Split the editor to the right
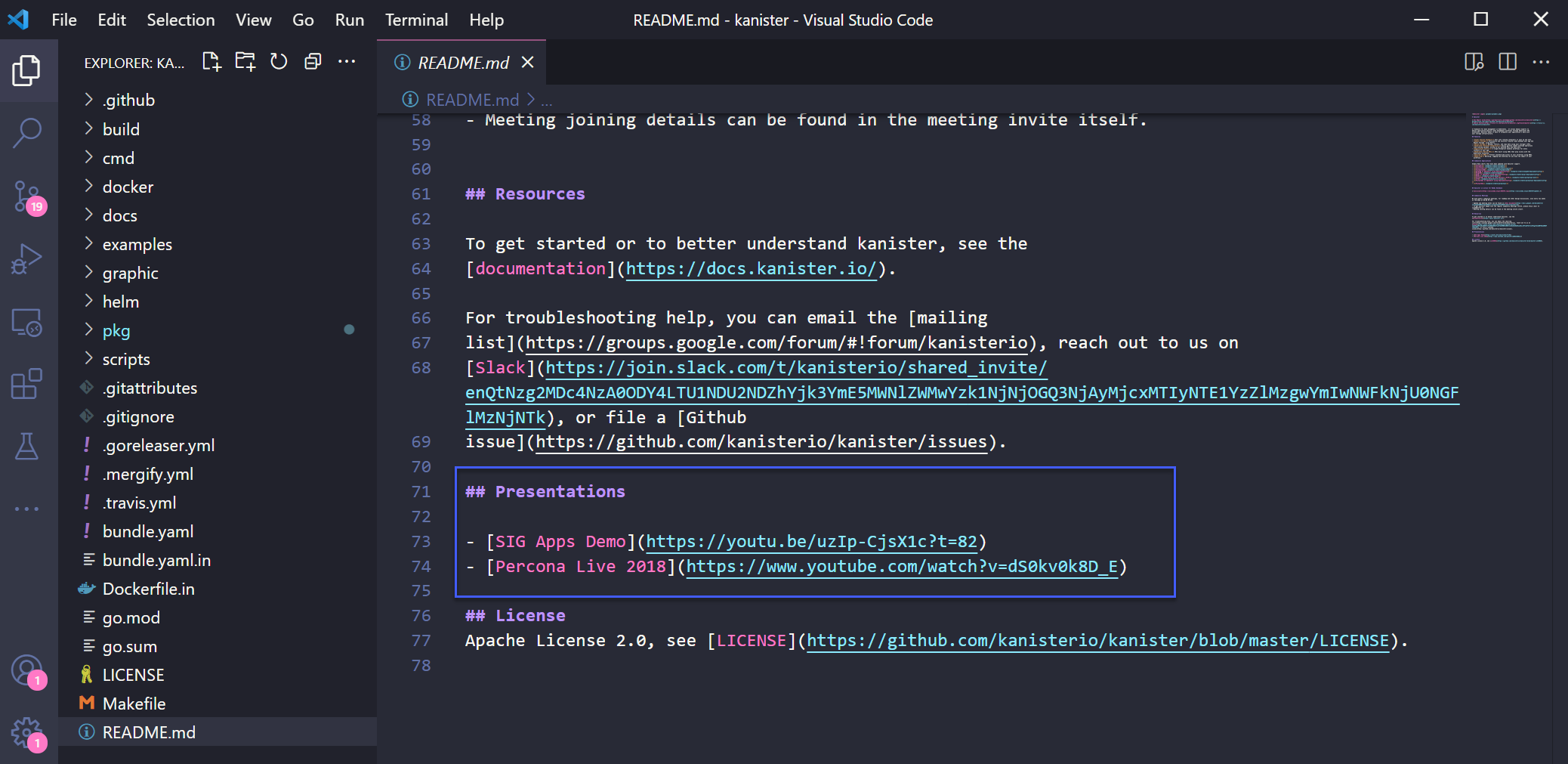Screen dimensions: 1568x764 pyautogui.click(x=1508, y=62)
